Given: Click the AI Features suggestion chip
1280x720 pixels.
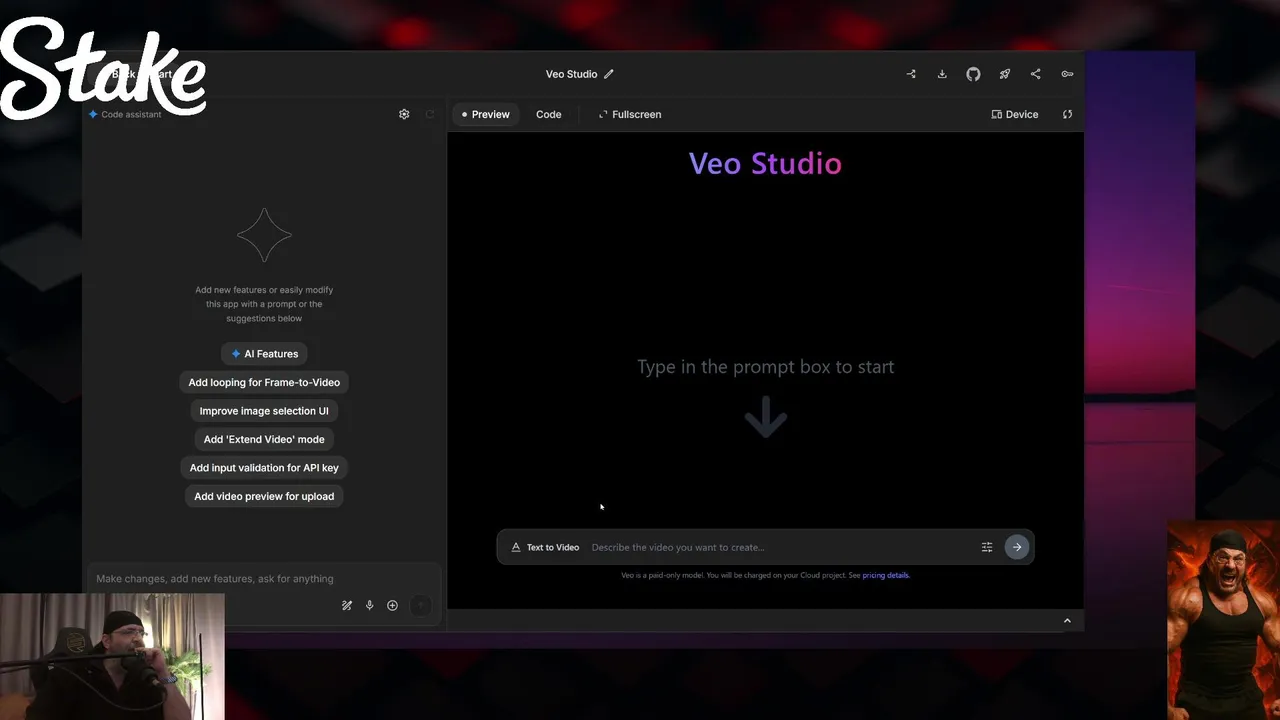Looking at the screenshot, I should 264,354.
